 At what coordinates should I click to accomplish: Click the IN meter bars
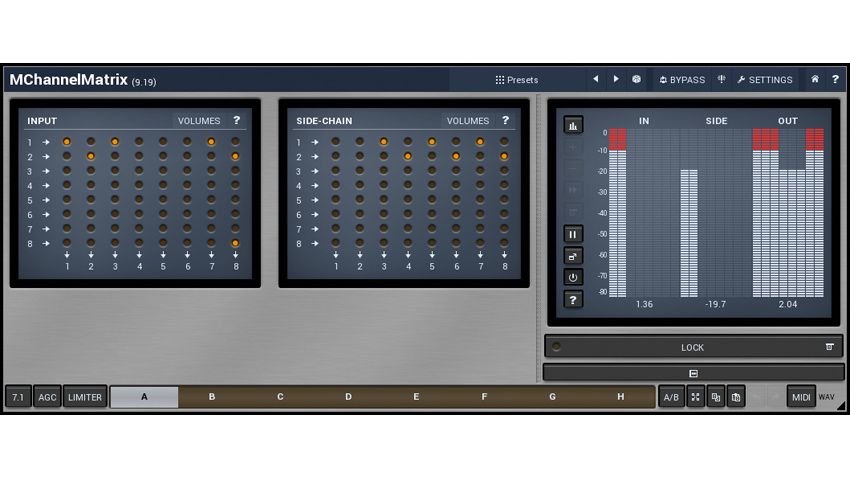617,213
